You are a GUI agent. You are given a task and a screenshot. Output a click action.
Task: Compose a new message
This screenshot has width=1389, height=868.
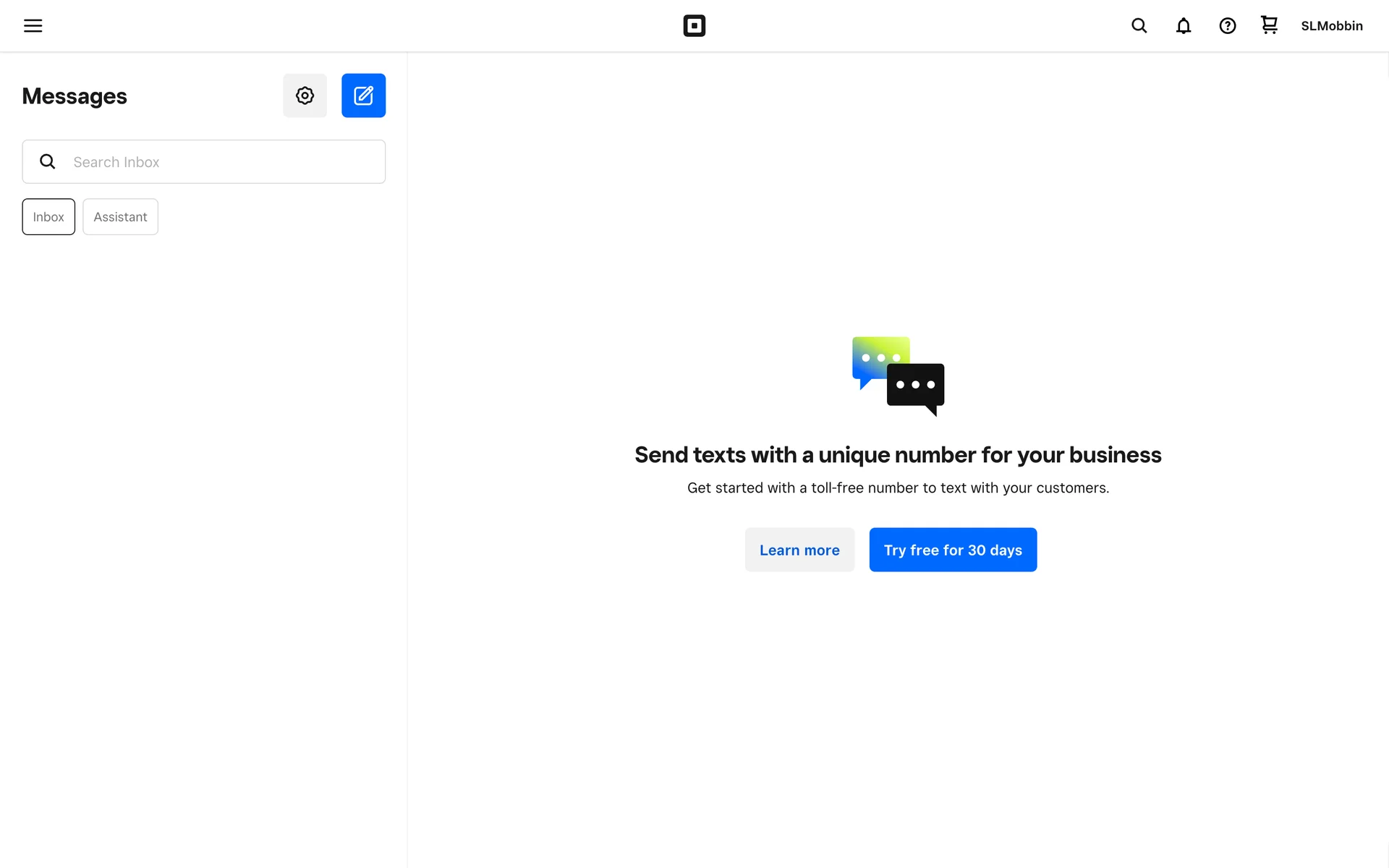click(x=363, y=95)
